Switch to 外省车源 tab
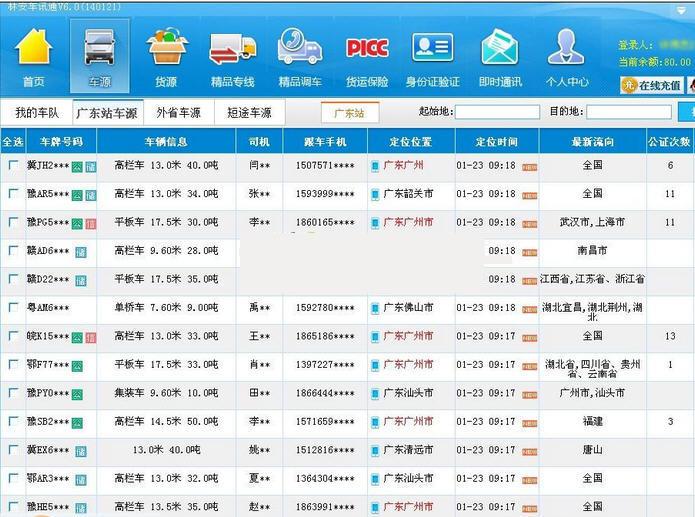Screen dimensions: 695x517 click(x=179, y=112)
